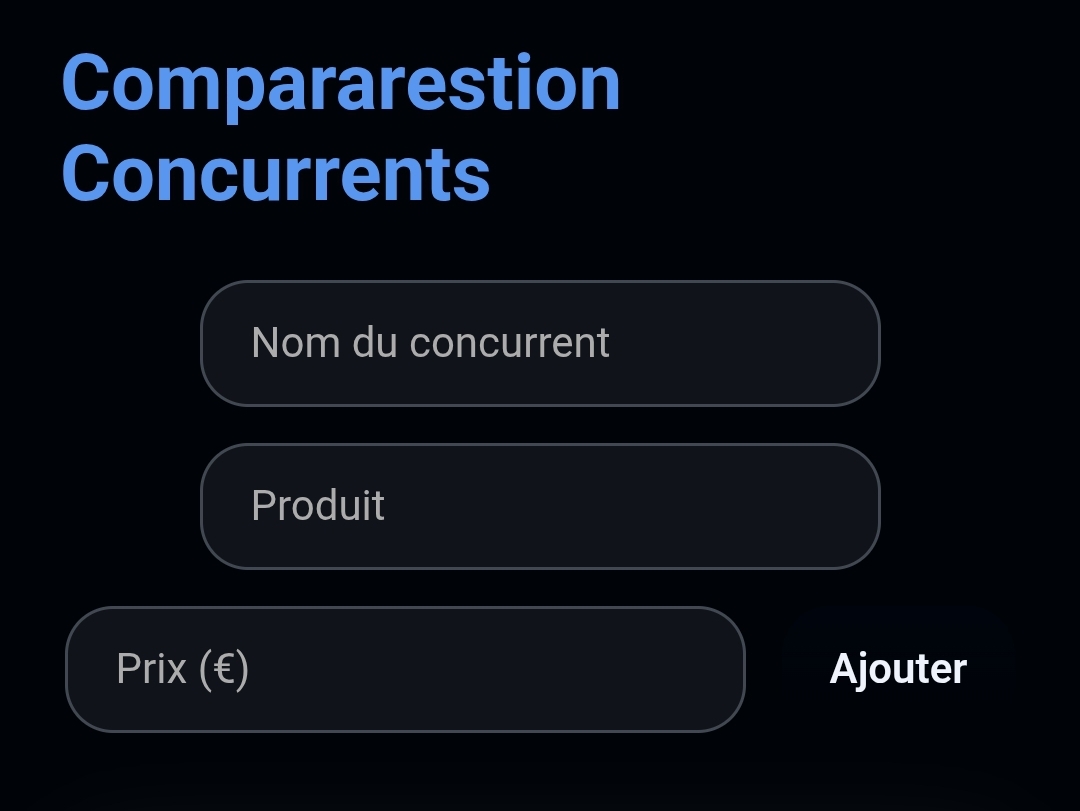Click the Compararestion Concurrents heading

click(340, 128)
